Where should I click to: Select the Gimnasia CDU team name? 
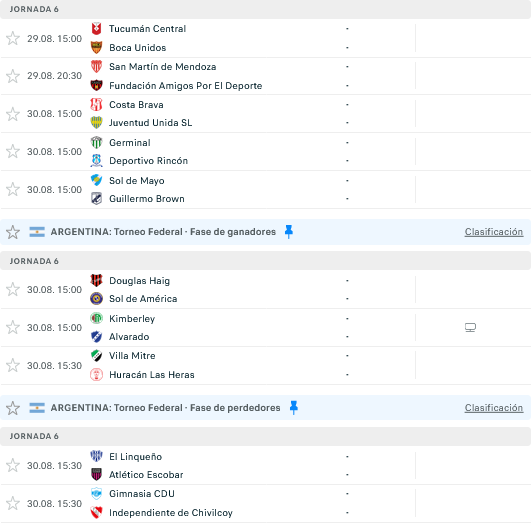click(142, 494)
